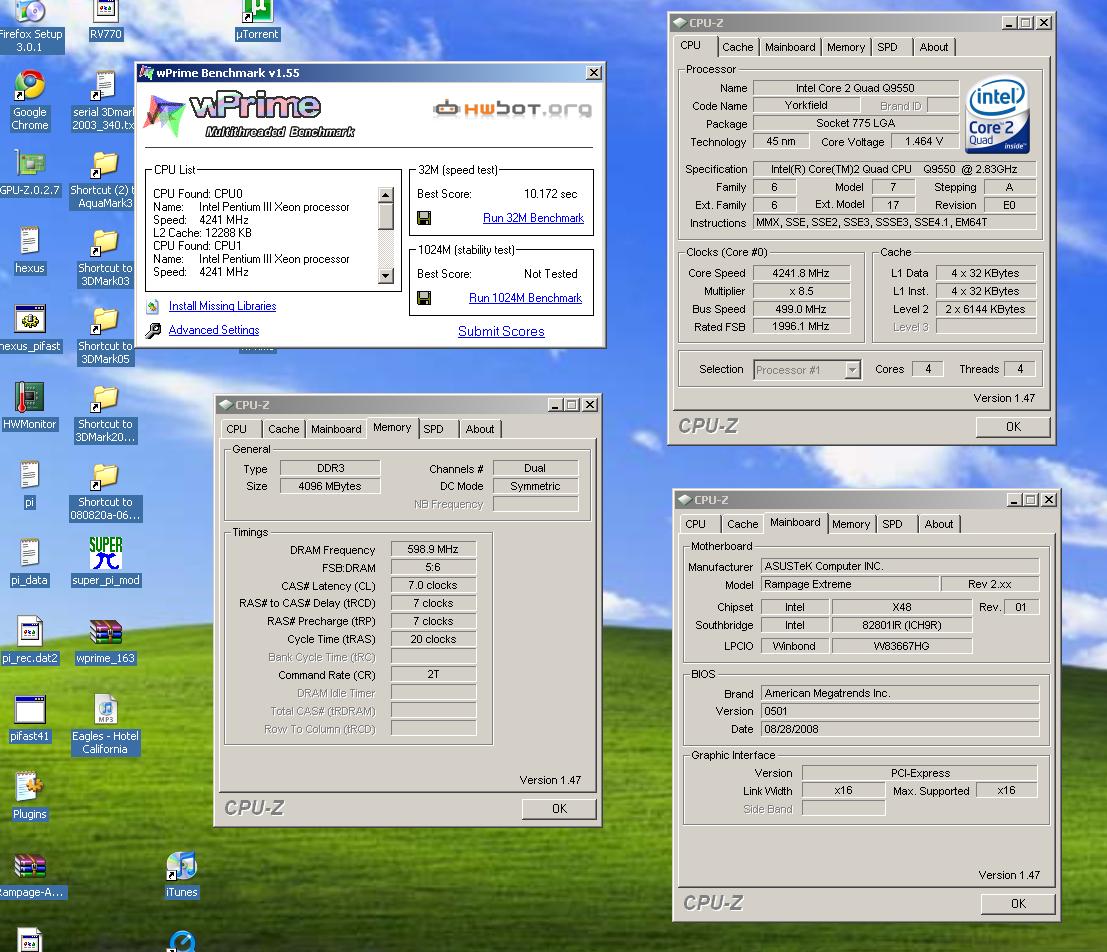Switch to Cache tab in top CPU-Z window
Image resolution: width=1107 pixels, height=952 pixels.
click(738, 47)
